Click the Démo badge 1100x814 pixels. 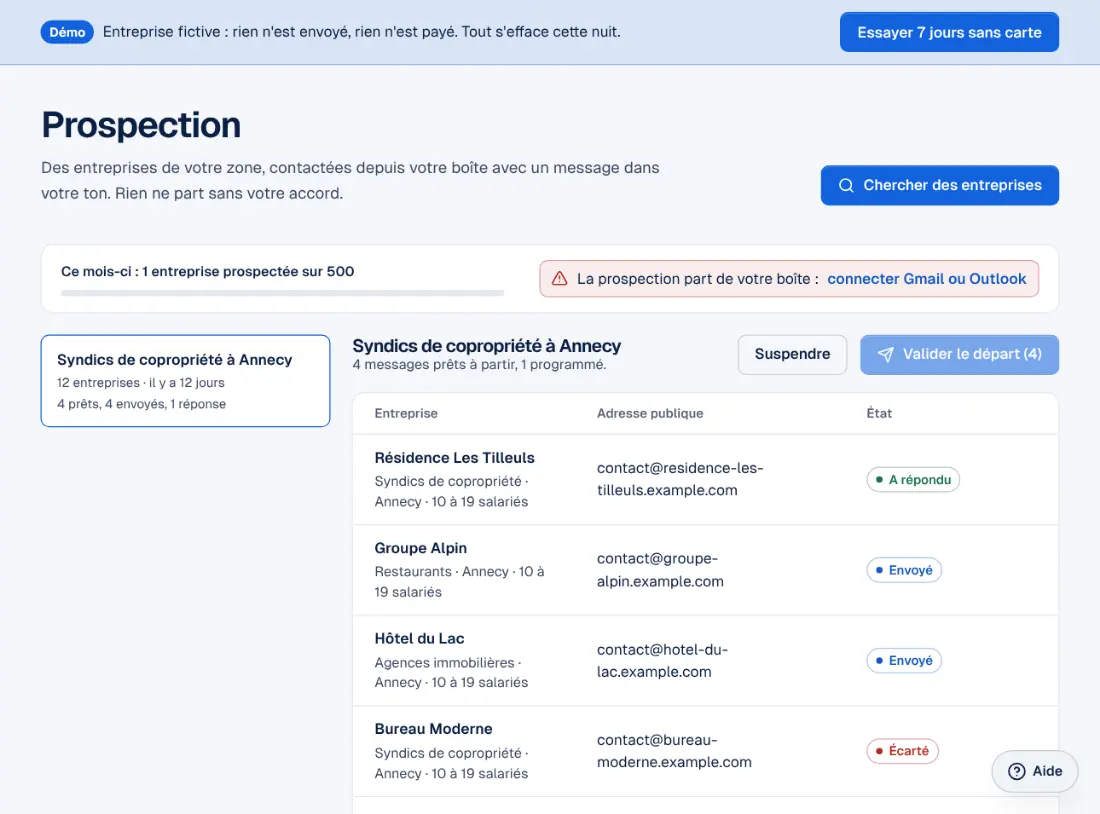click(67, 32)
